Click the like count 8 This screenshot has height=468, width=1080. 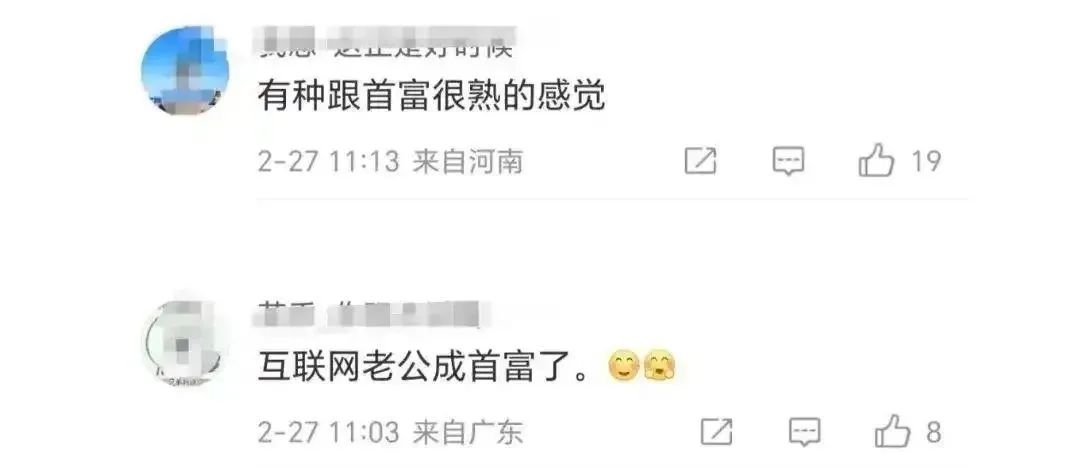coord(933,432)
